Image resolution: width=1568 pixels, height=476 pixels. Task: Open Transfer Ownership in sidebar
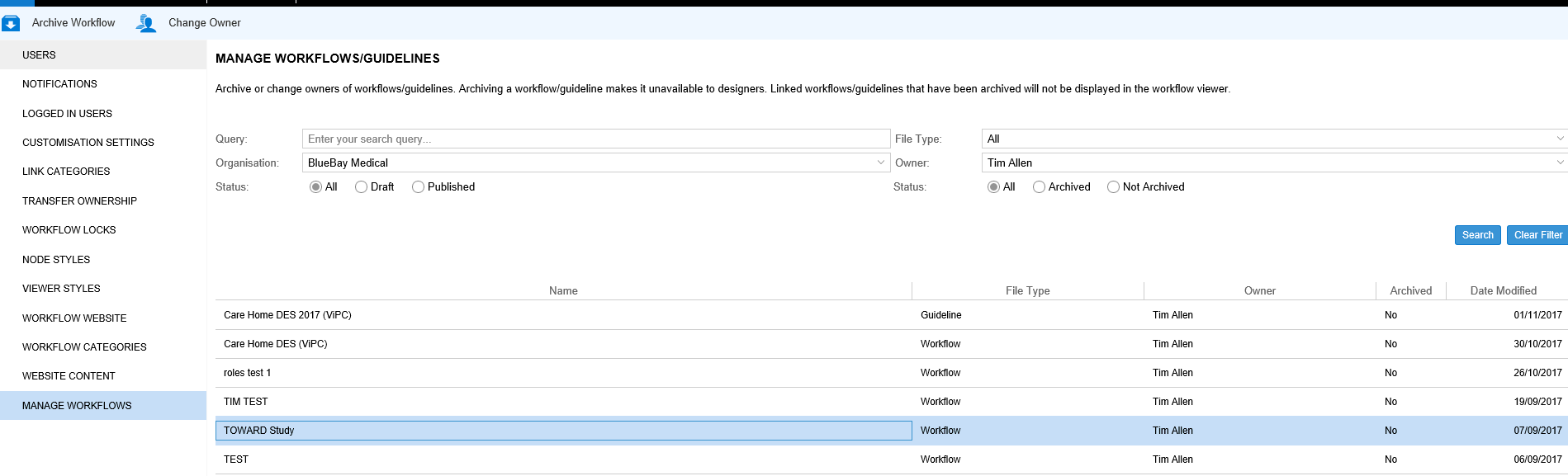click(x=79, y=201)
